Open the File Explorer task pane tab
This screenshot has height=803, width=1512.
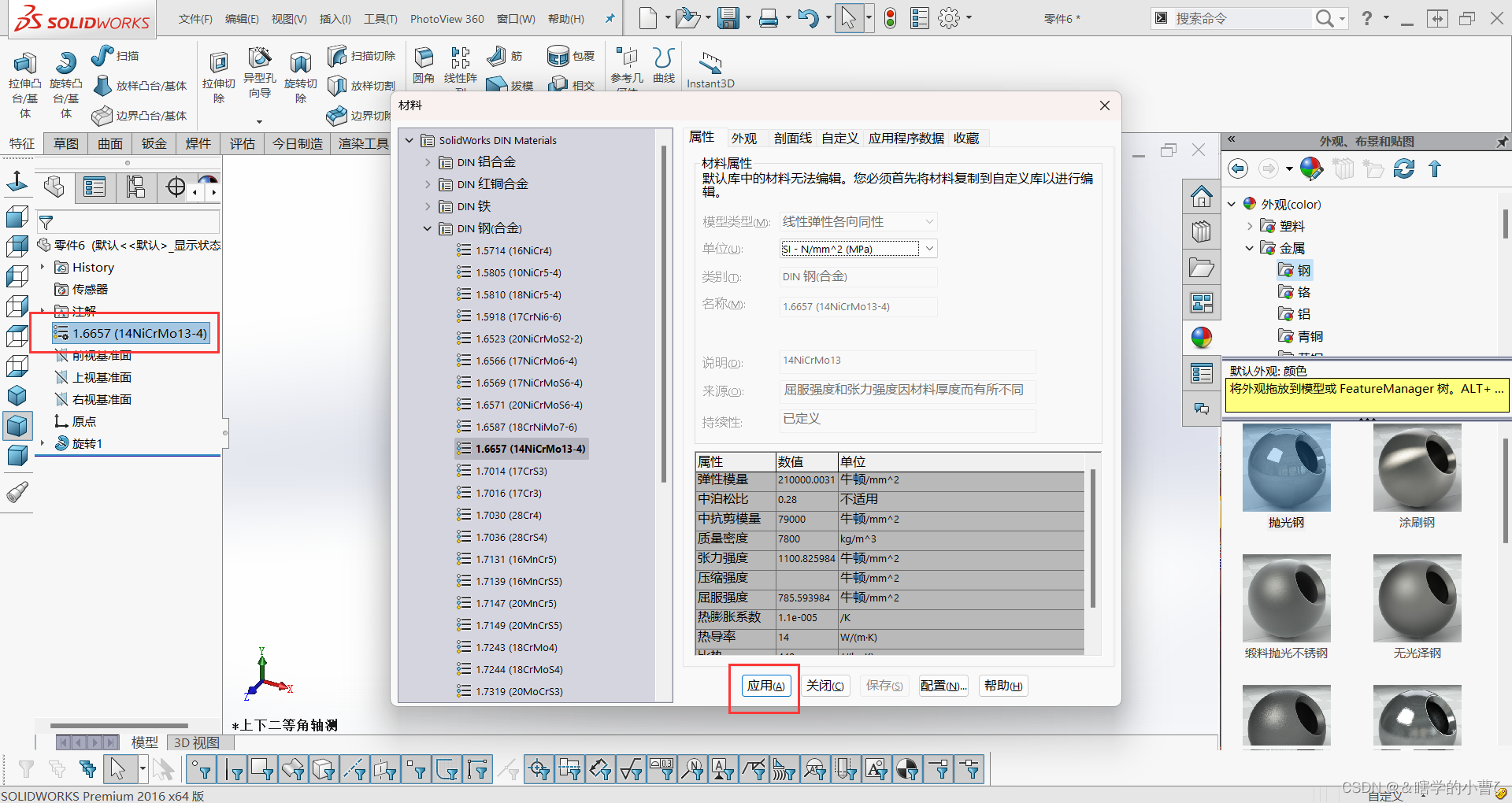pyautogui.click(x=1202, y=268)
